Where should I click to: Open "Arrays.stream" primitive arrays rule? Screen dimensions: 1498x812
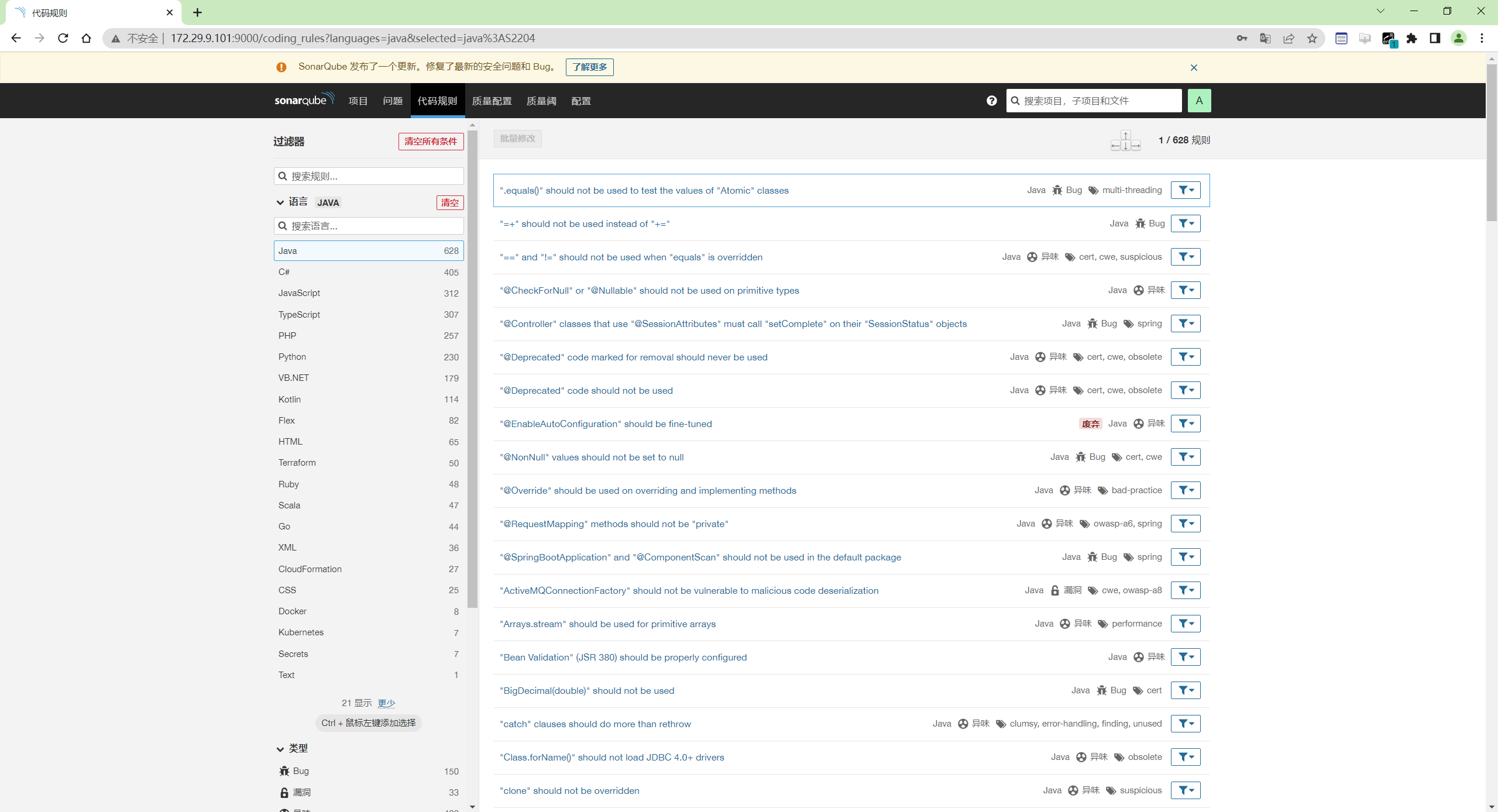(x=607, y=624)
